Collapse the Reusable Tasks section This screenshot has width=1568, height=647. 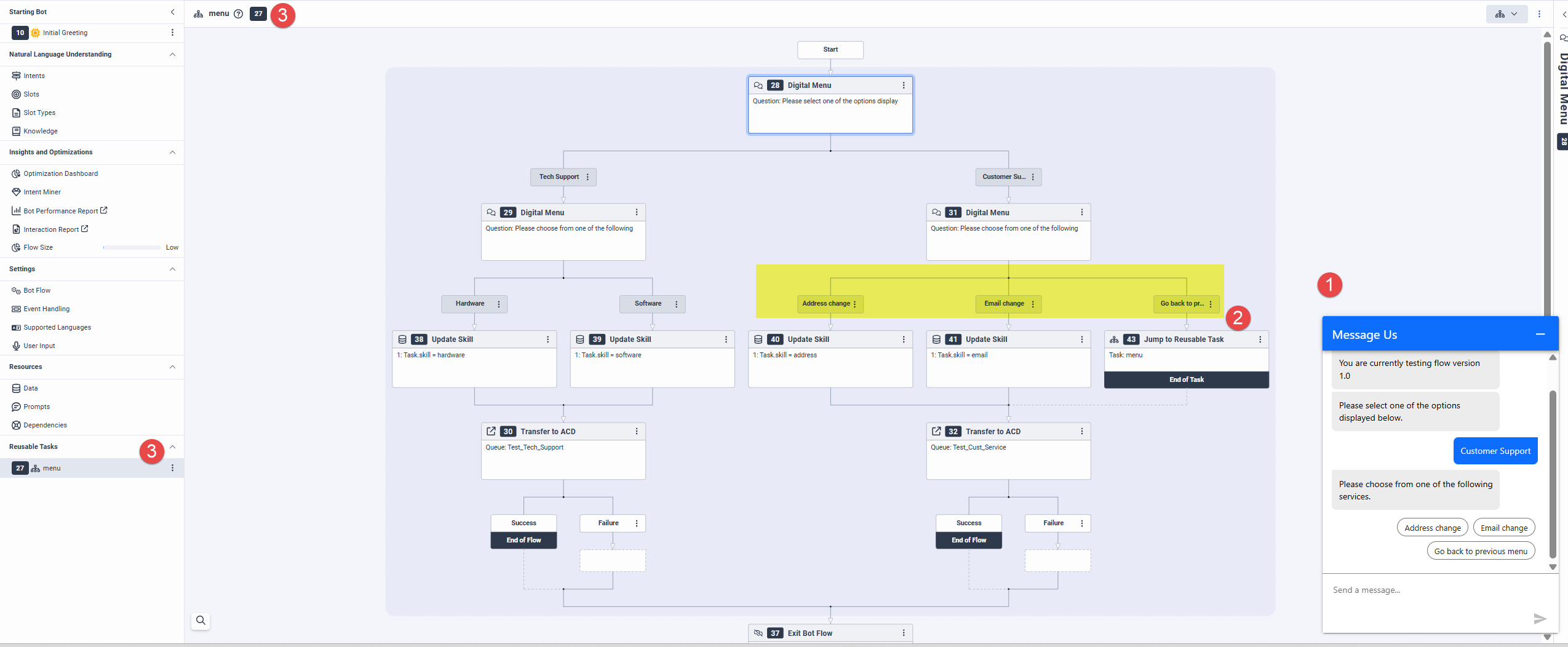pyautogui.click(x=172, y=447)
